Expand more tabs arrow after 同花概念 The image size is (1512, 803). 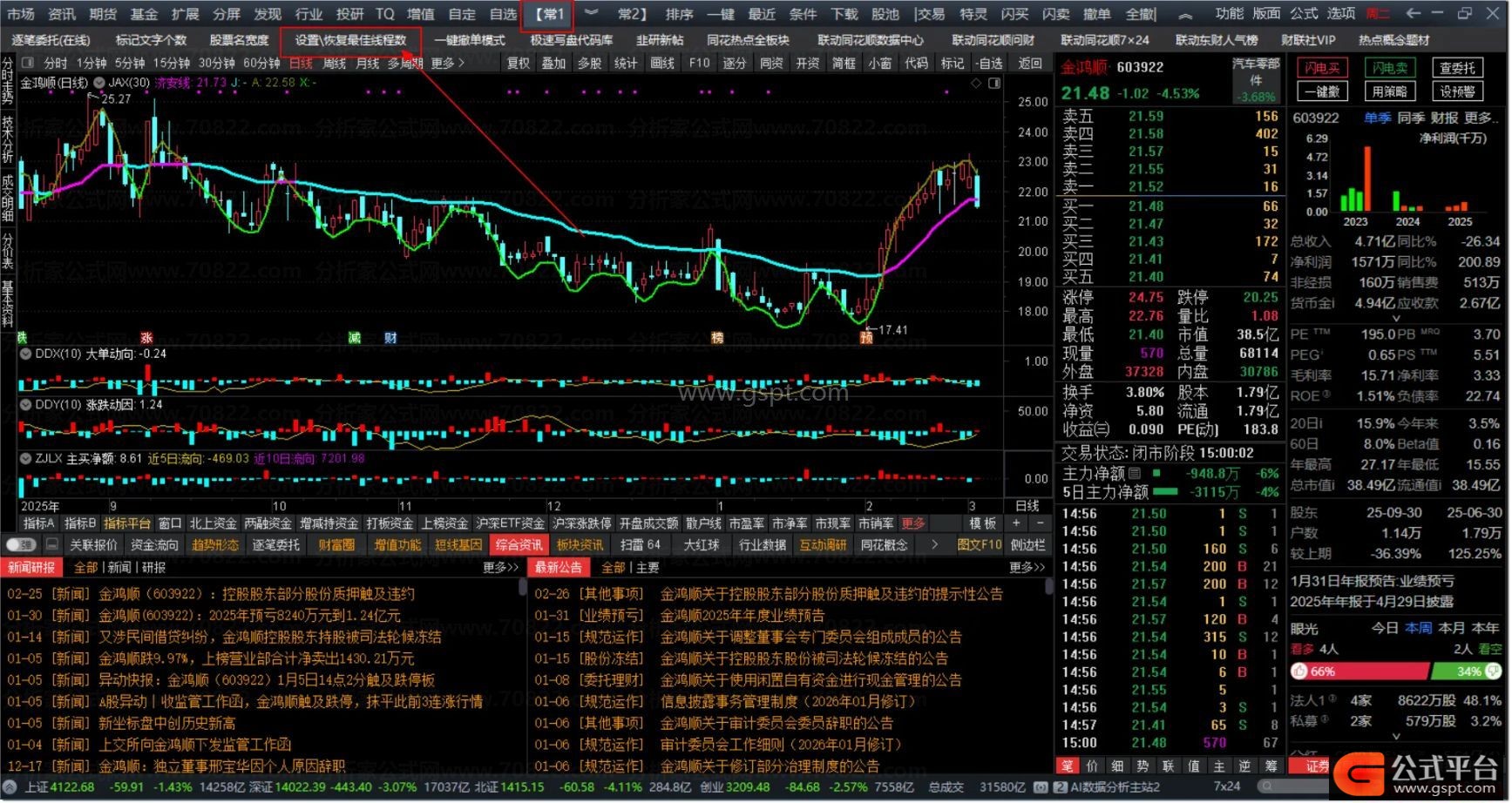point(934,545)
